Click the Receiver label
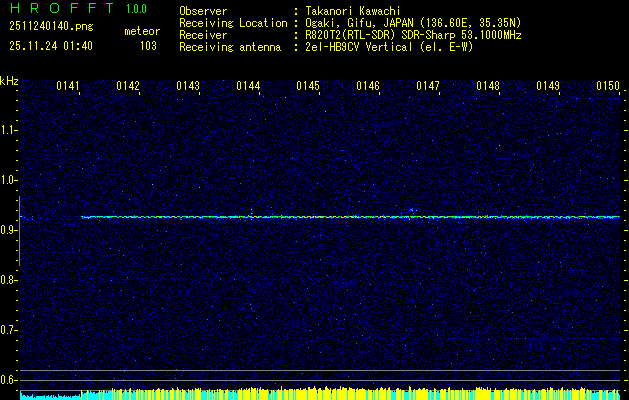The height and width of the screenshot is (400, 629). coord(203,35)
